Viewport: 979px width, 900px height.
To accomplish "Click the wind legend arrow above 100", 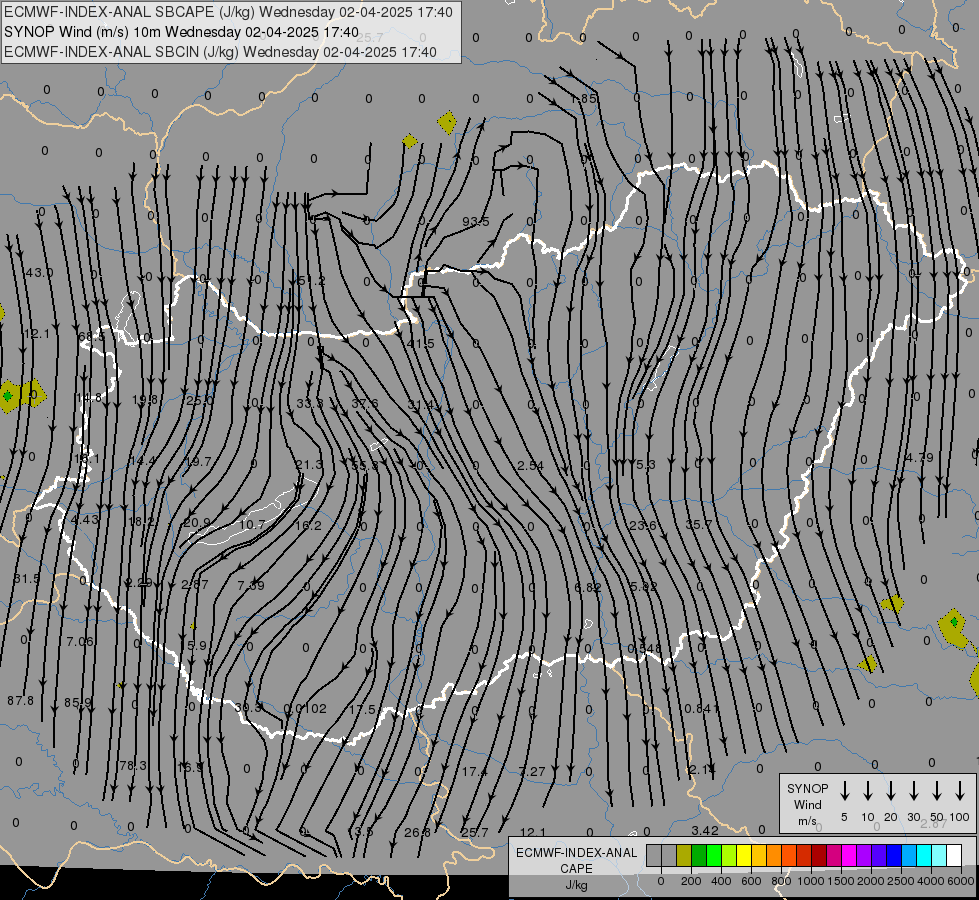I will (x=960, y=791).
